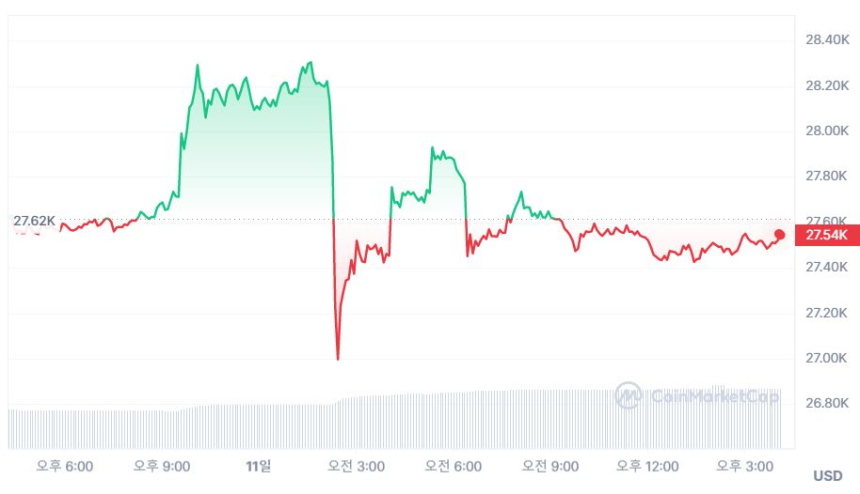This screenshot has width=860, height=494.
Task: Click the 오전 3:00 time axis label
Action: click(356, 466)
